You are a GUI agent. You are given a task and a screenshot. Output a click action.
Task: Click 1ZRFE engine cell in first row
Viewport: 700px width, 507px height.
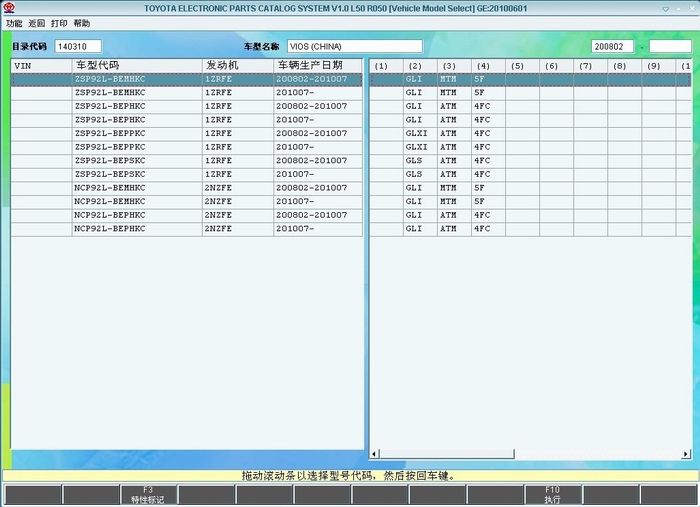(238, 79)
